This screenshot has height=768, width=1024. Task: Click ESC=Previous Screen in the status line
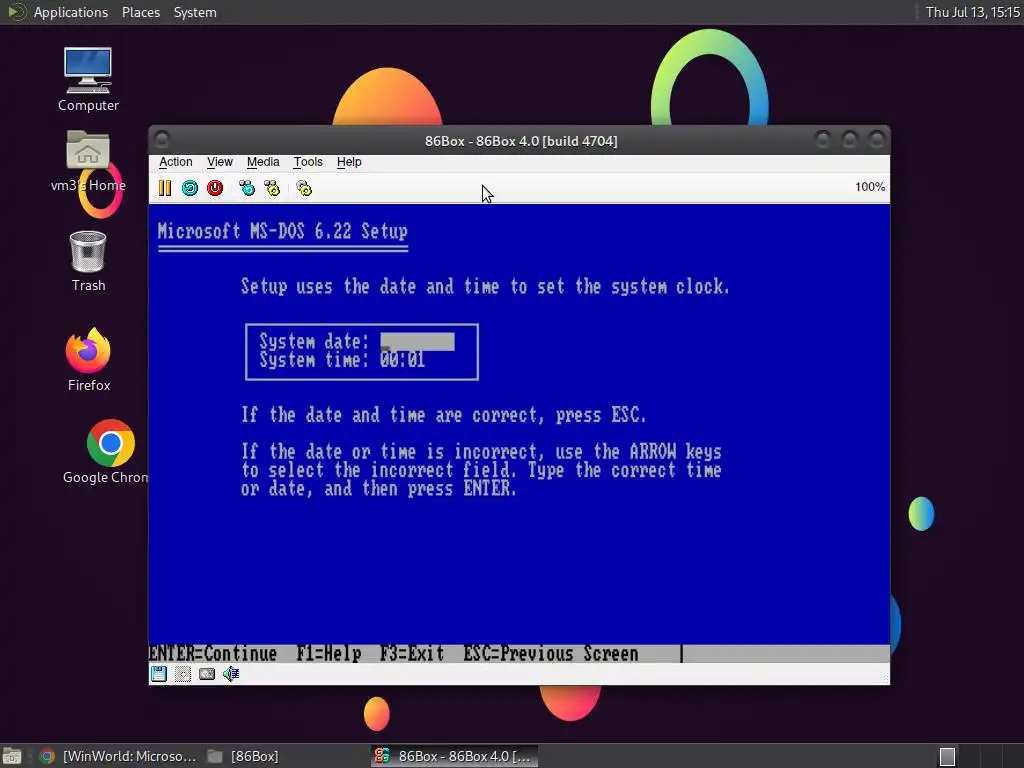click(551, 654)
